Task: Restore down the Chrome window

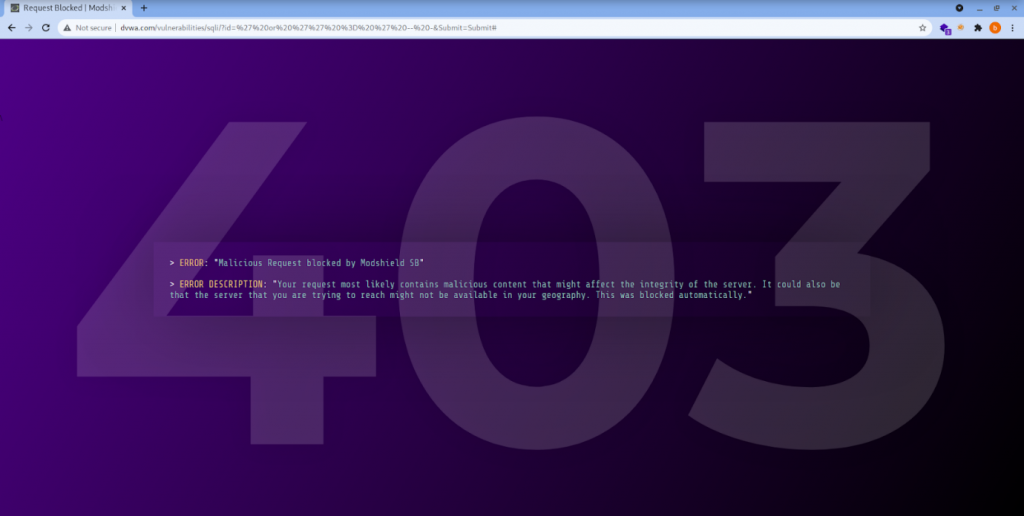Action: coord(997,8)
